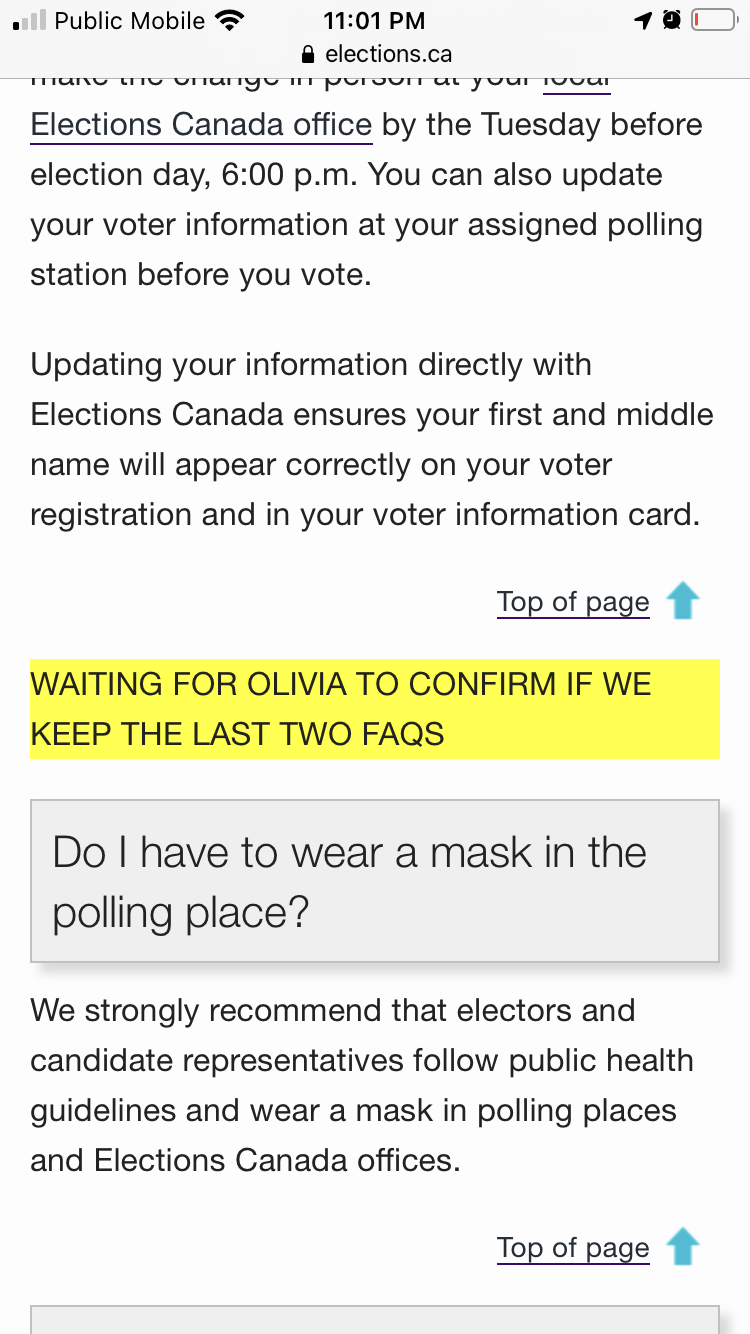Follow 'Top of page' link above yellow note
The image size is (750, 1334).
coord(574,602)
